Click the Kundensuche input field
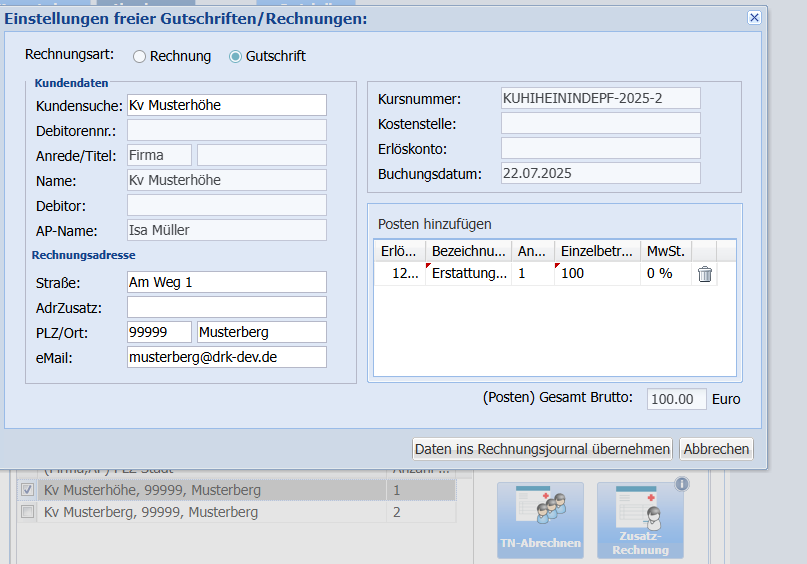This screenshot has width=807, height=564. 226,106
